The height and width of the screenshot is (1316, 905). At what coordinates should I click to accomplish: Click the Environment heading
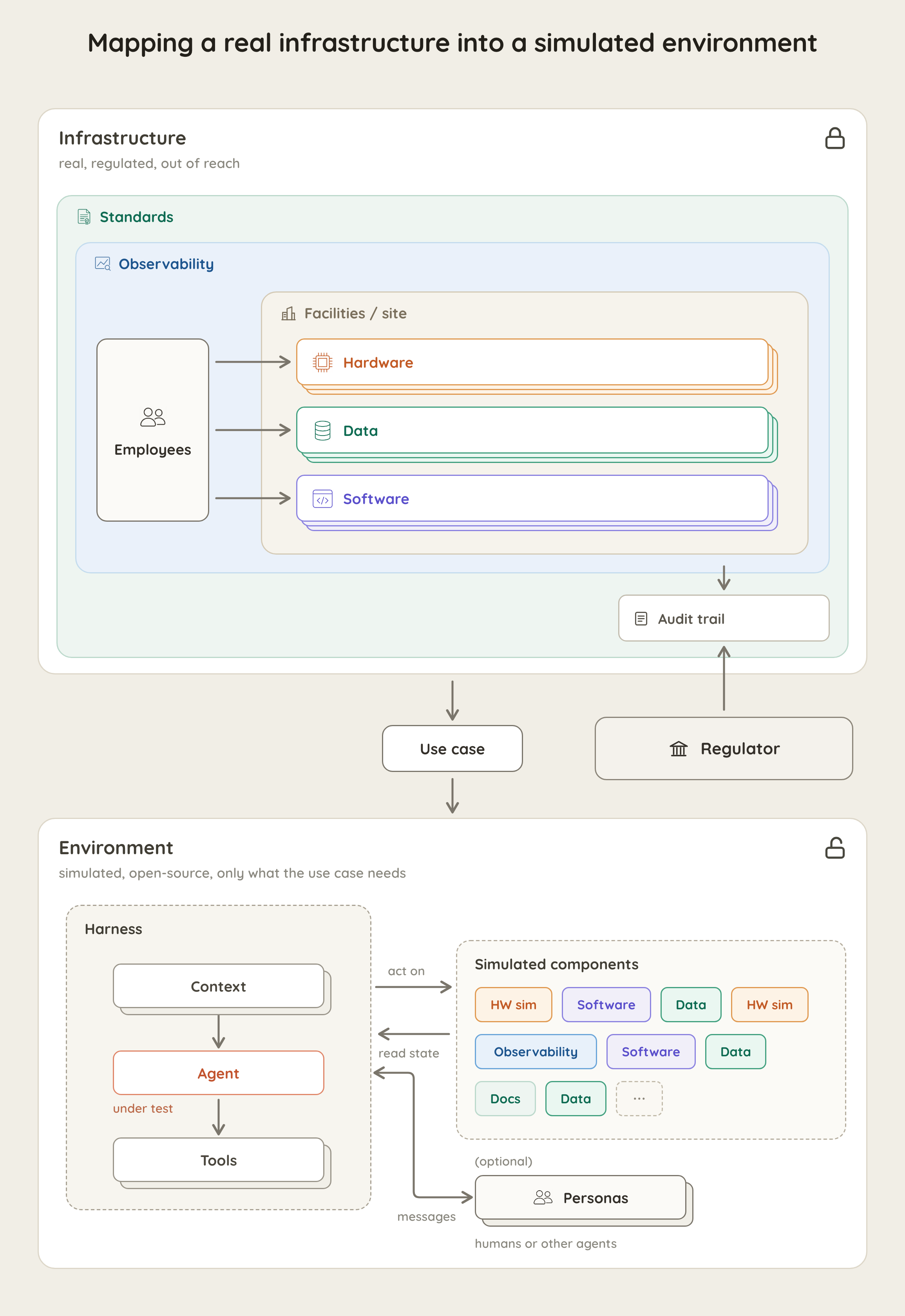click(116, 848)
